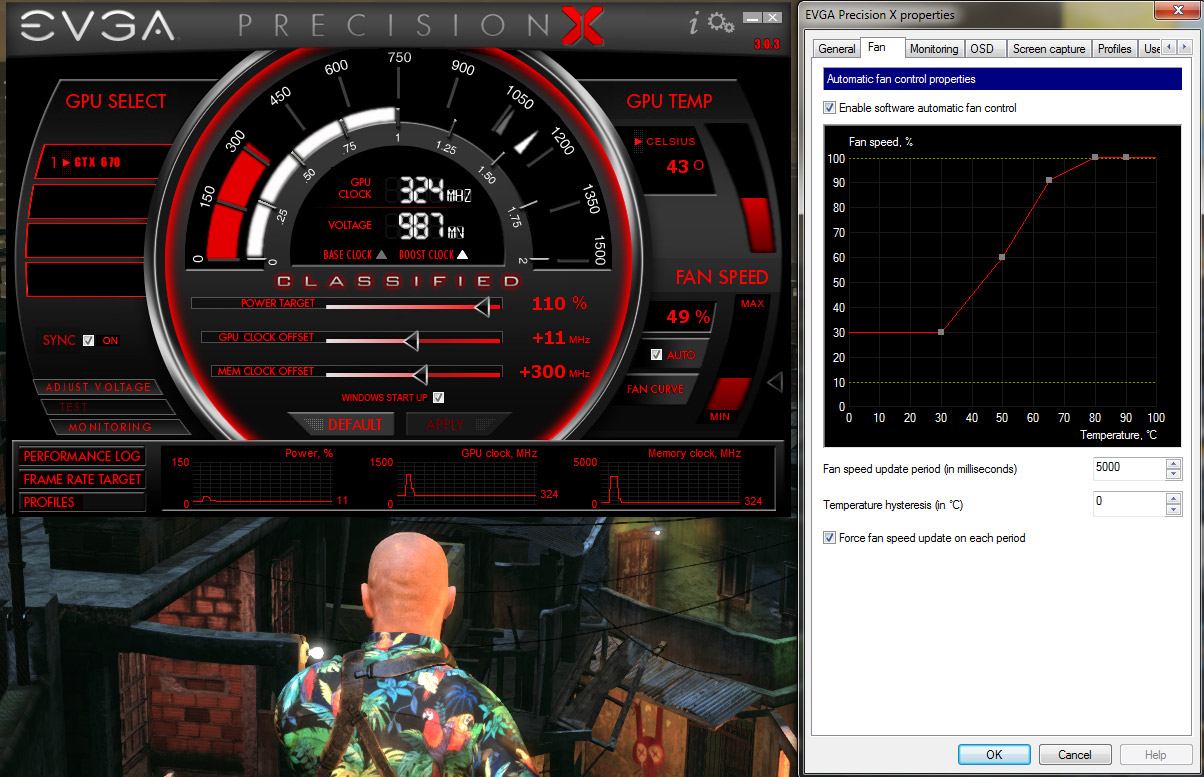This screenshot has height=777, width=1204.
Task: Toggle the SYNC checkbox
Action: pos(88,340)
